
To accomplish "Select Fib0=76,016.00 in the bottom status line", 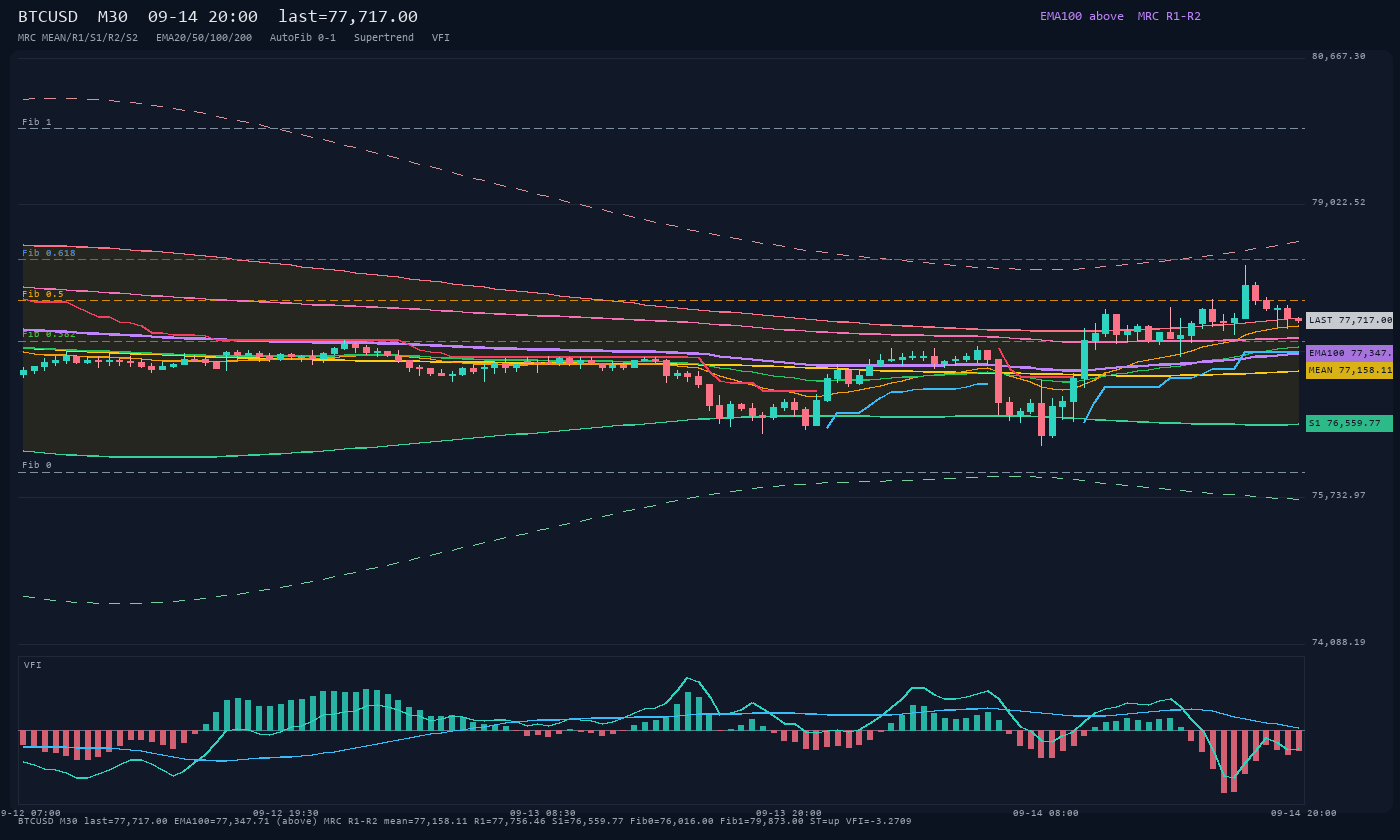I will tap(672, 821).
